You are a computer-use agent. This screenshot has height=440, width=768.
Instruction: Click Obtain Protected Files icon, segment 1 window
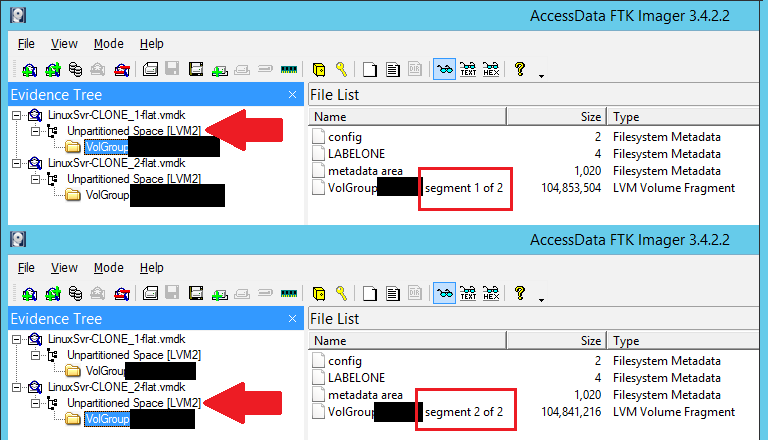[x=319, y=70]
